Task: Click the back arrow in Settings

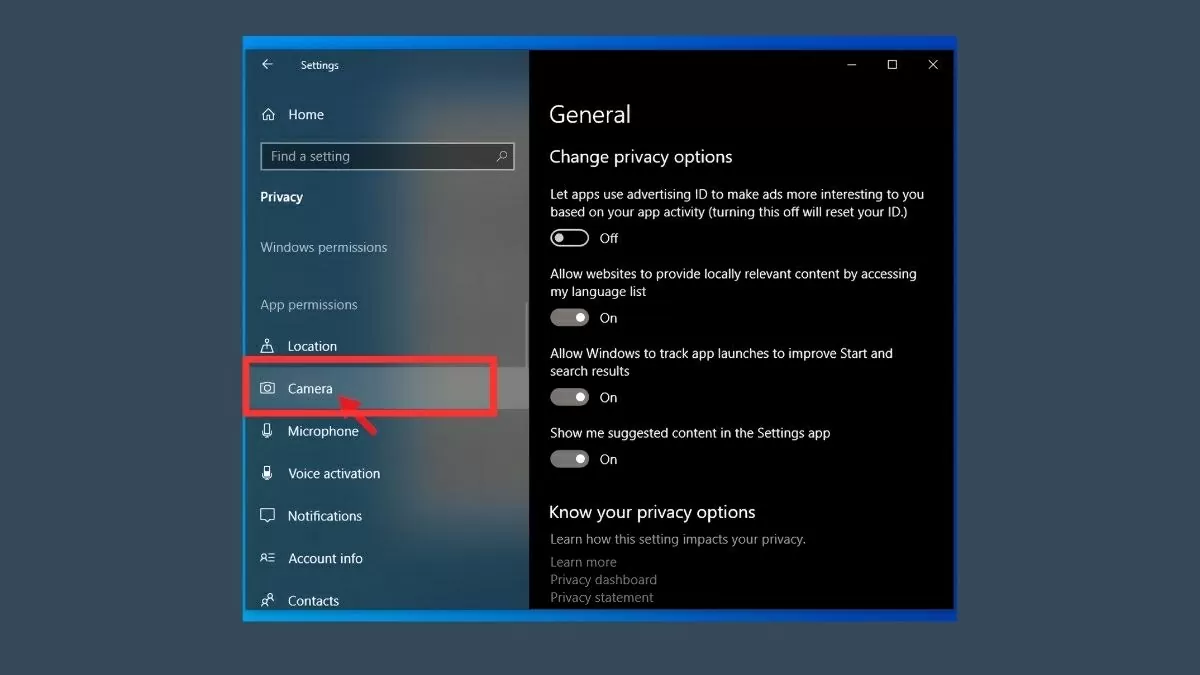Action: [x=267, y=65]
